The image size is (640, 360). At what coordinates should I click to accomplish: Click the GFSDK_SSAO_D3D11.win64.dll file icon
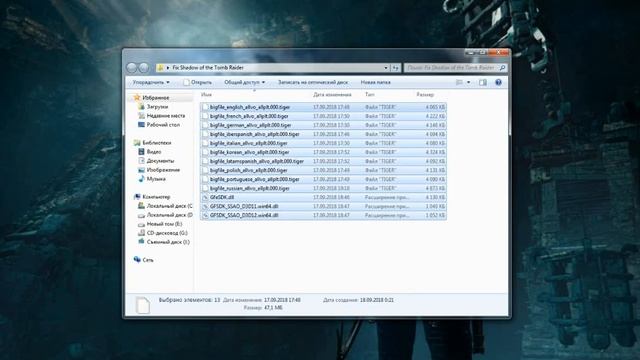pos(205,207)
